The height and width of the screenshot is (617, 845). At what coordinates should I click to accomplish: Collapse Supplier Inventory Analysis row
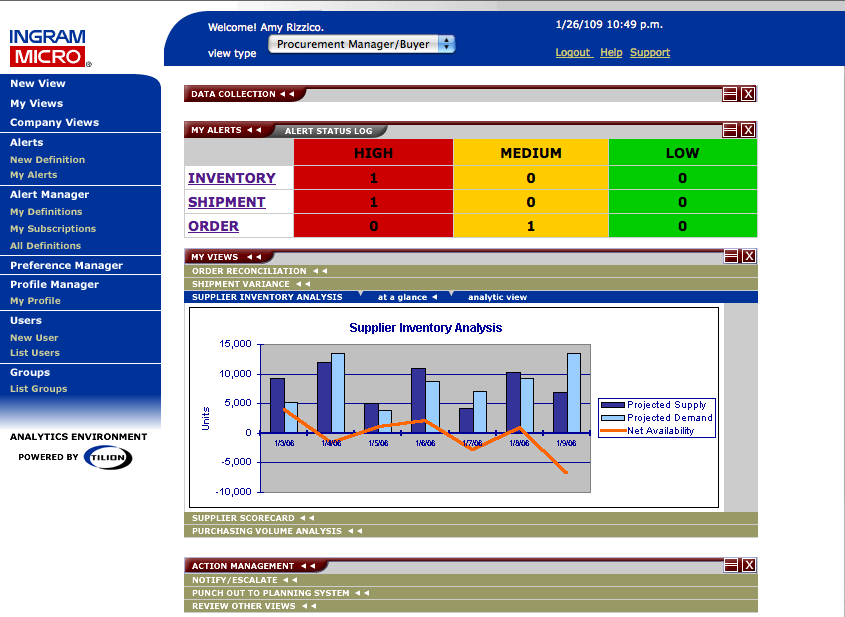coord(267,297)
